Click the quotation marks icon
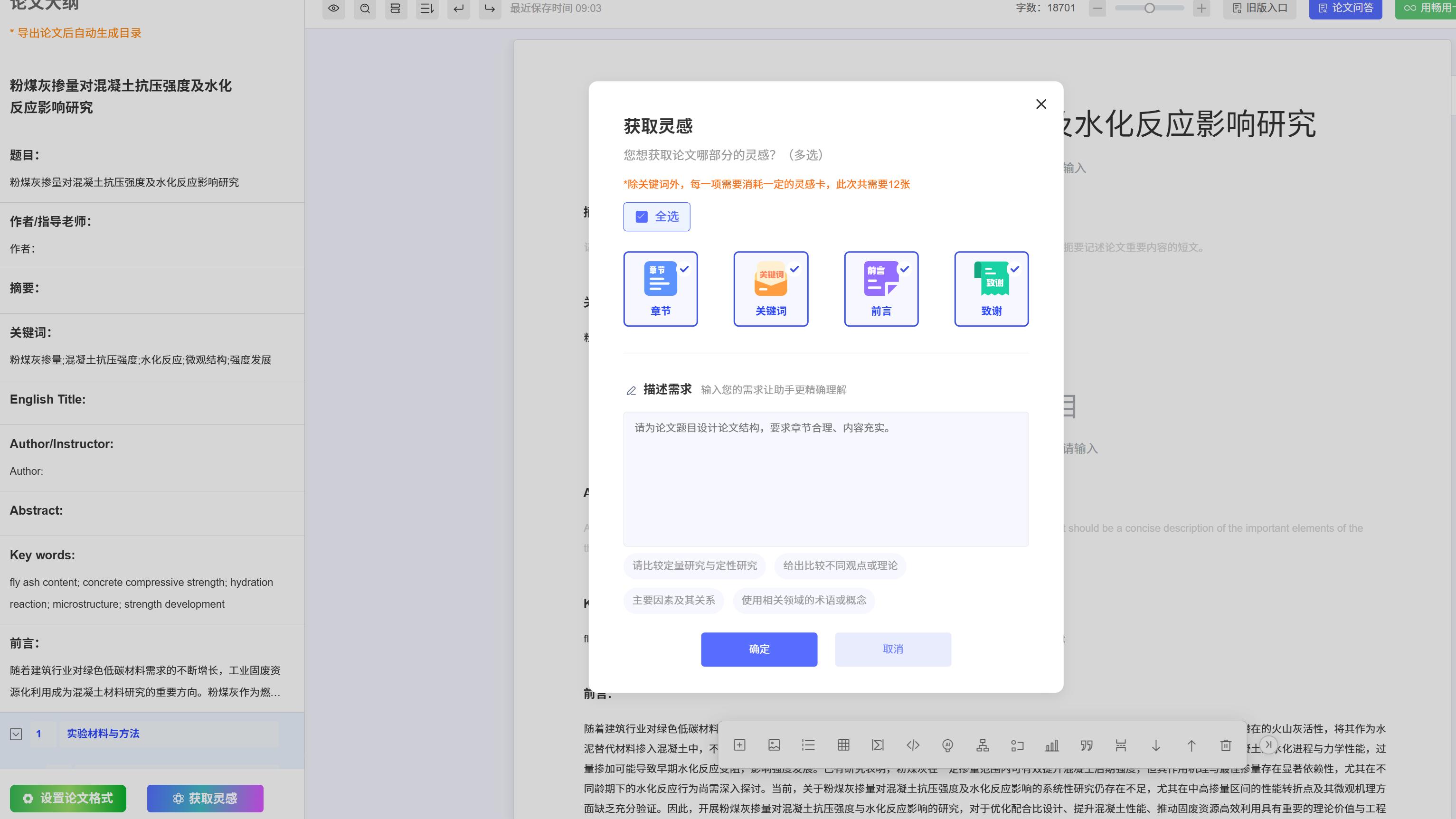Viewport: 1456px width, 819px height. click(1087, 745)
